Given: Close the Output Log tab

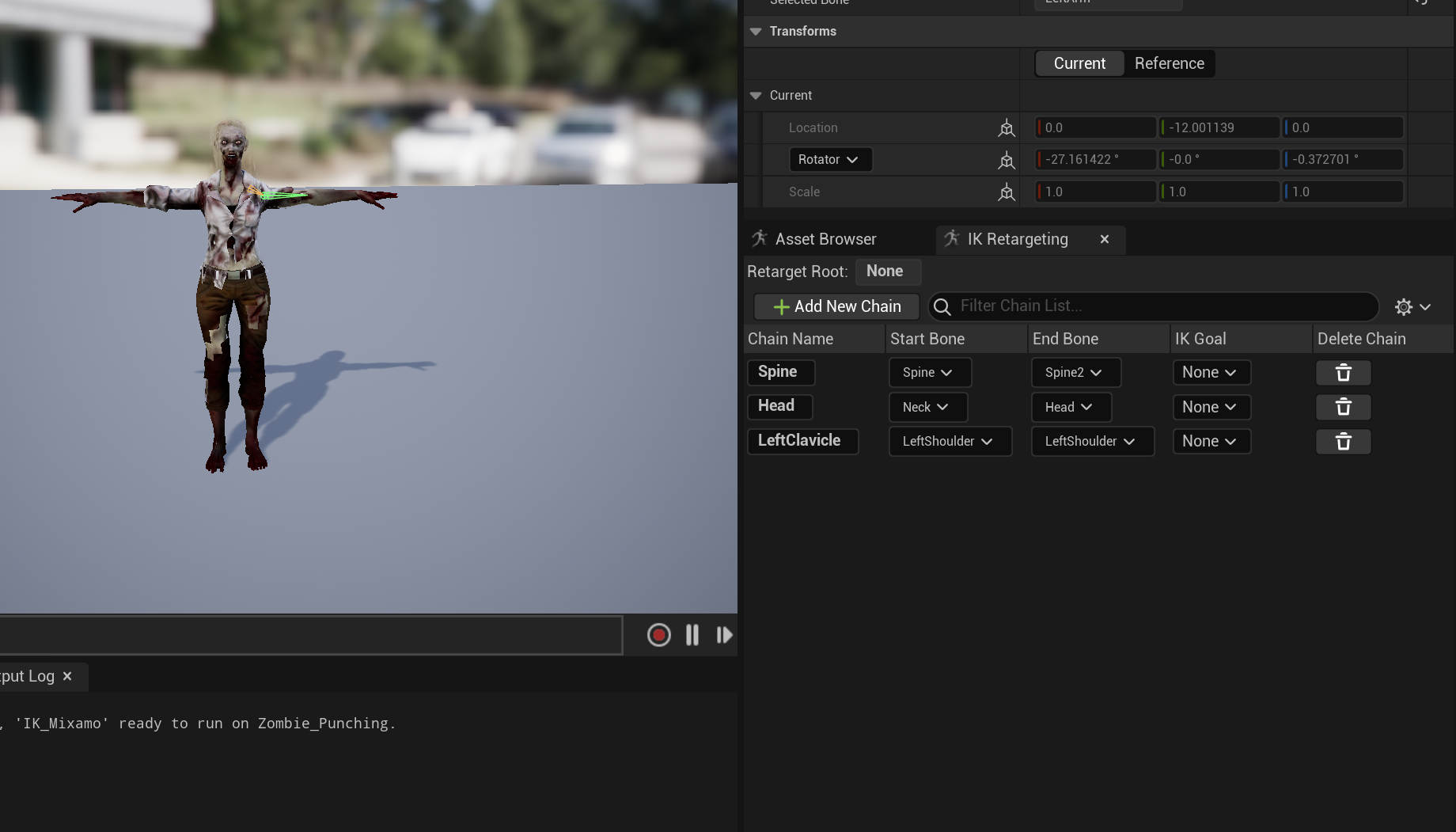Looking at the screenshot, I should click(x=67, y=676).
